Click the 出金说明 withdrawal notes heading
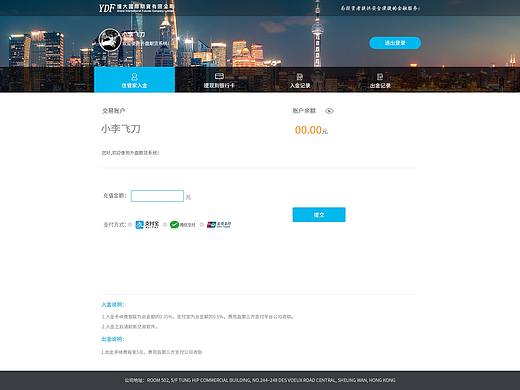520x390 pixels. point(113,339)
